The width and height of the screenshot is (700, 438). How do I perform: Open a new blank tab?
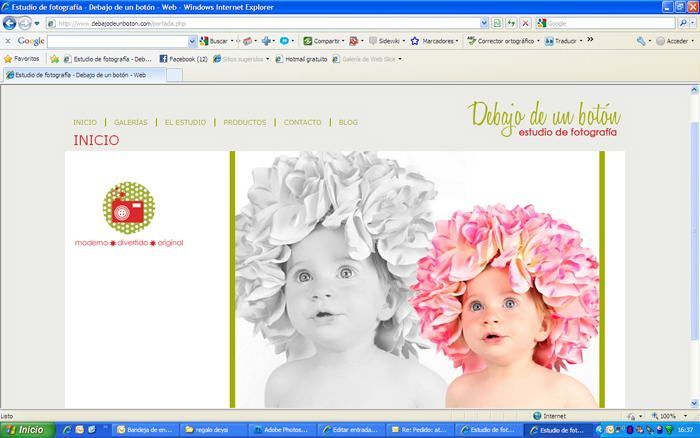(x=175, y=75)
